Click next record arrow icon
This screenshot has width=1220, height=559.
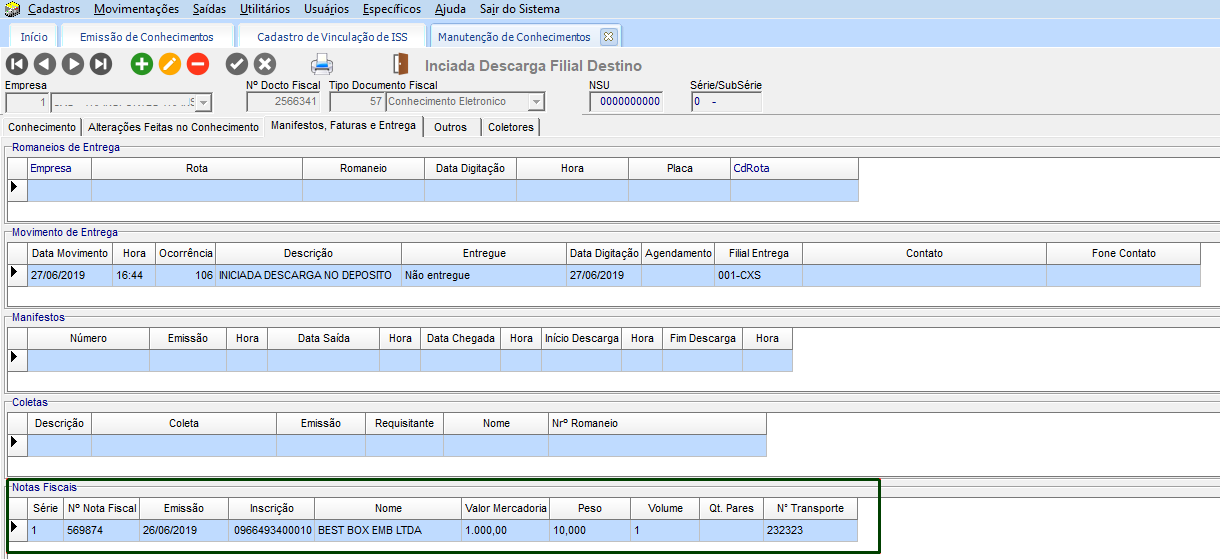tap(73, 65)
